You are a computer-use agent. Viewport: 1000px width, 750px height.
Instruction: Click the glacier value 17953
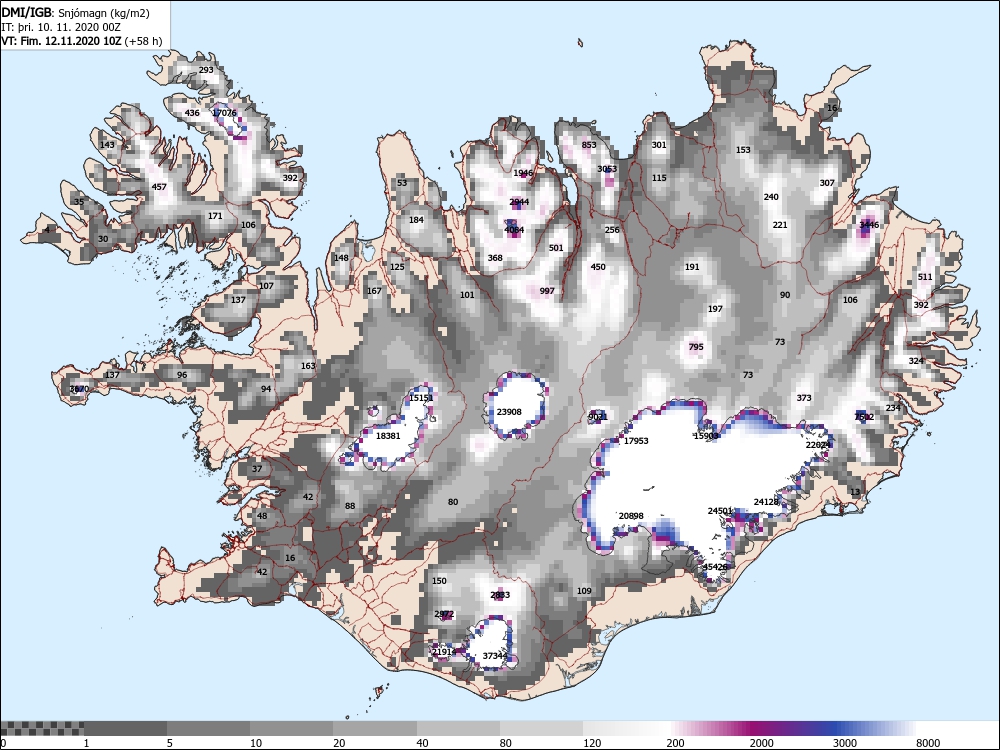coord(636,441)
